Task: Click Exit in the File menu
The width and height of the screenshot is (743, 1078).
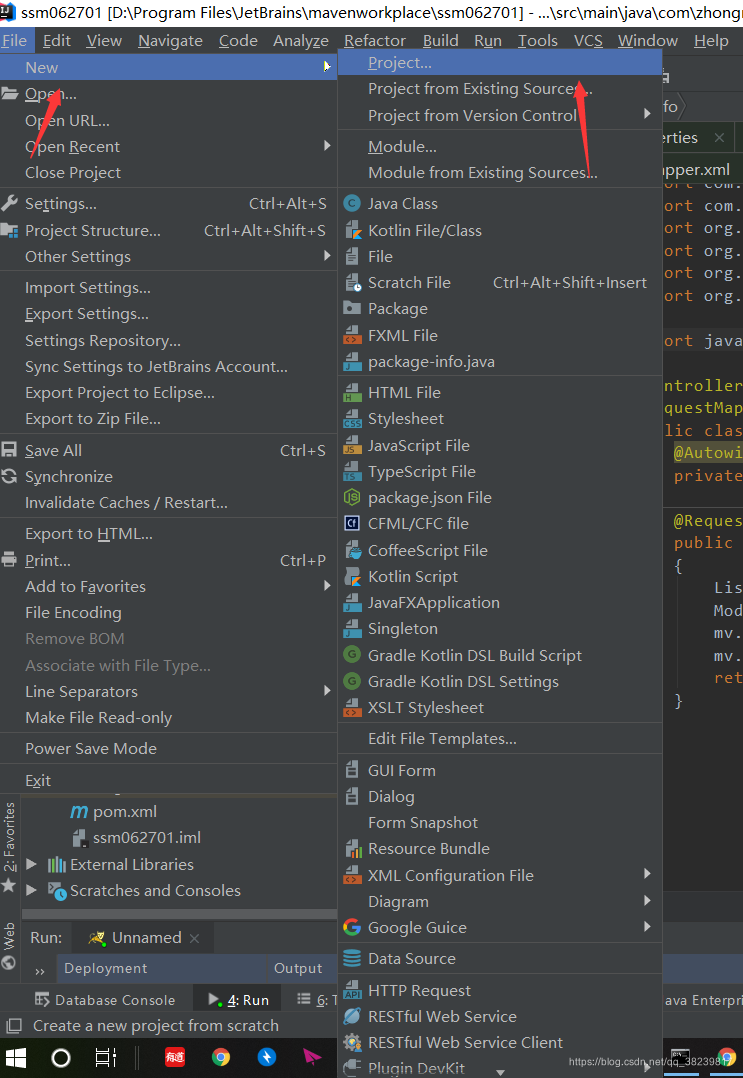Action: (168, 780)
